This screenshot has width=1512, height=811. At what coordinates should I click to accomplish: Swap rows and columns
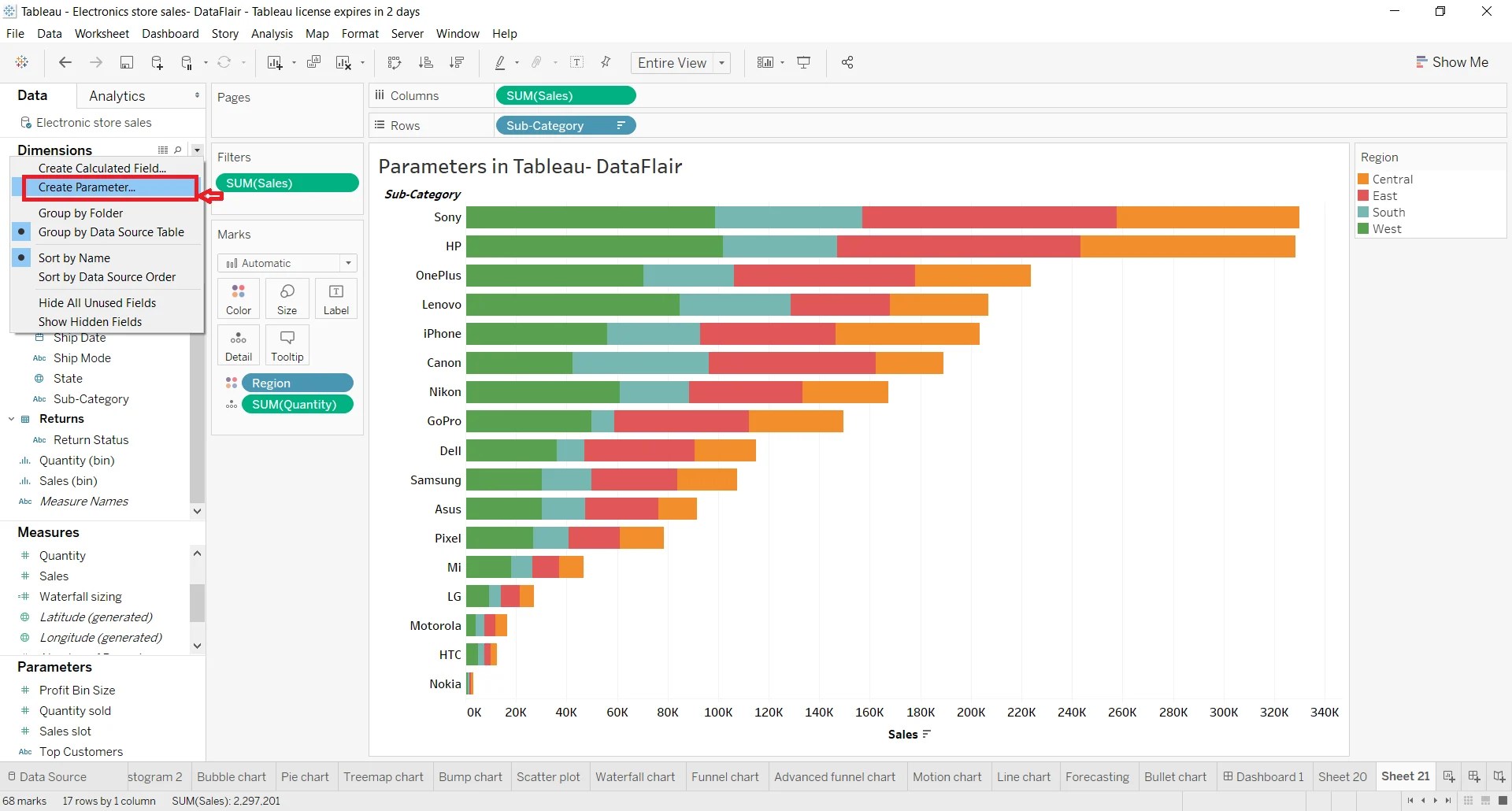click(x=394, y=62)
